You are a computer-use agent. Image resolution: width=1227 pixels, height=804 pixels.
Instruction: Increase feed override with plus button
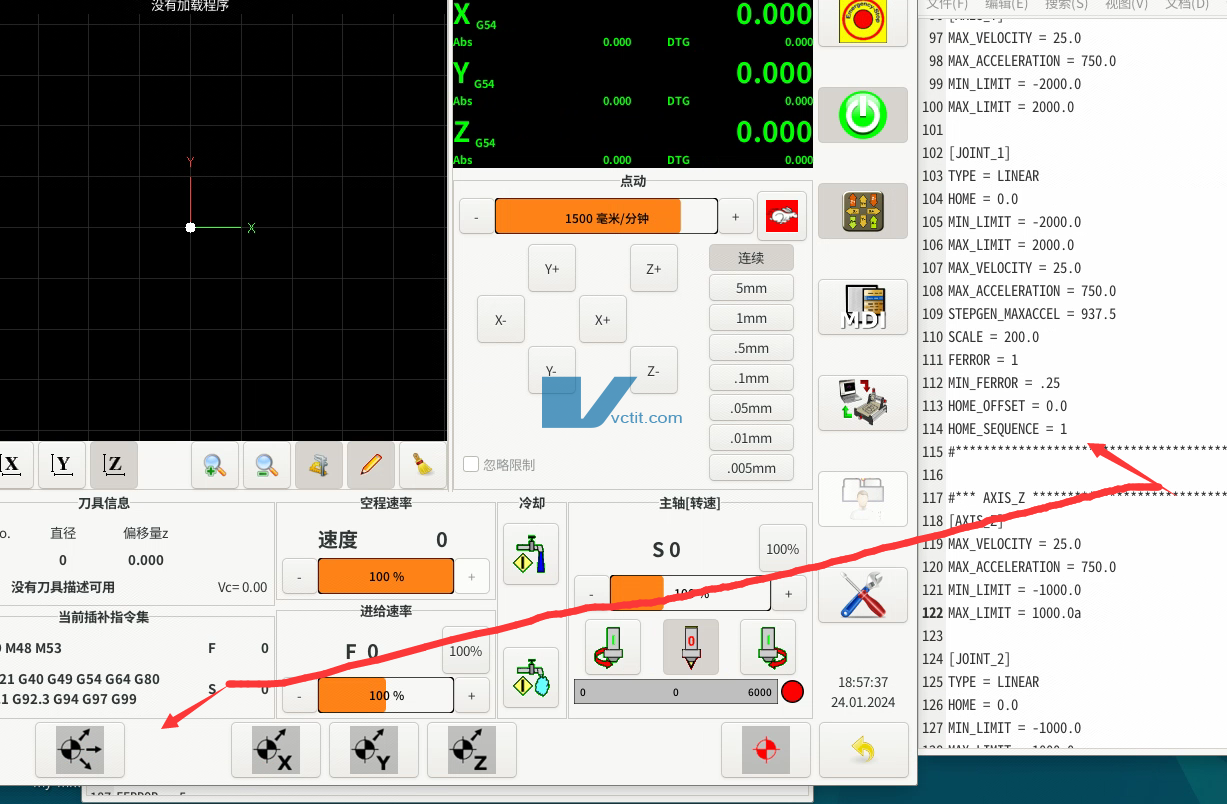click(x=472, y=695)
